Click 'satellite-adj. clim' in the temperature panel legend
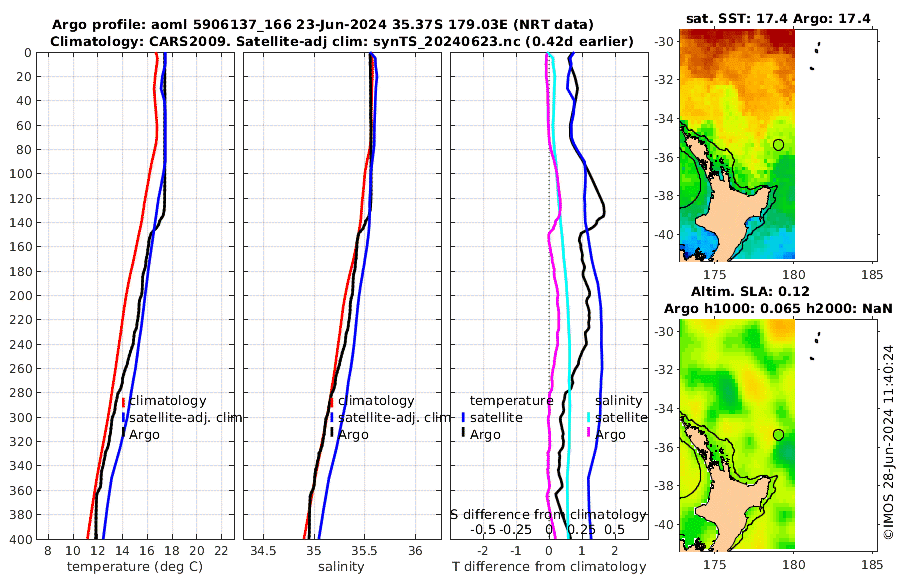This screenshot has width=900, height=580. coord(185,417)
